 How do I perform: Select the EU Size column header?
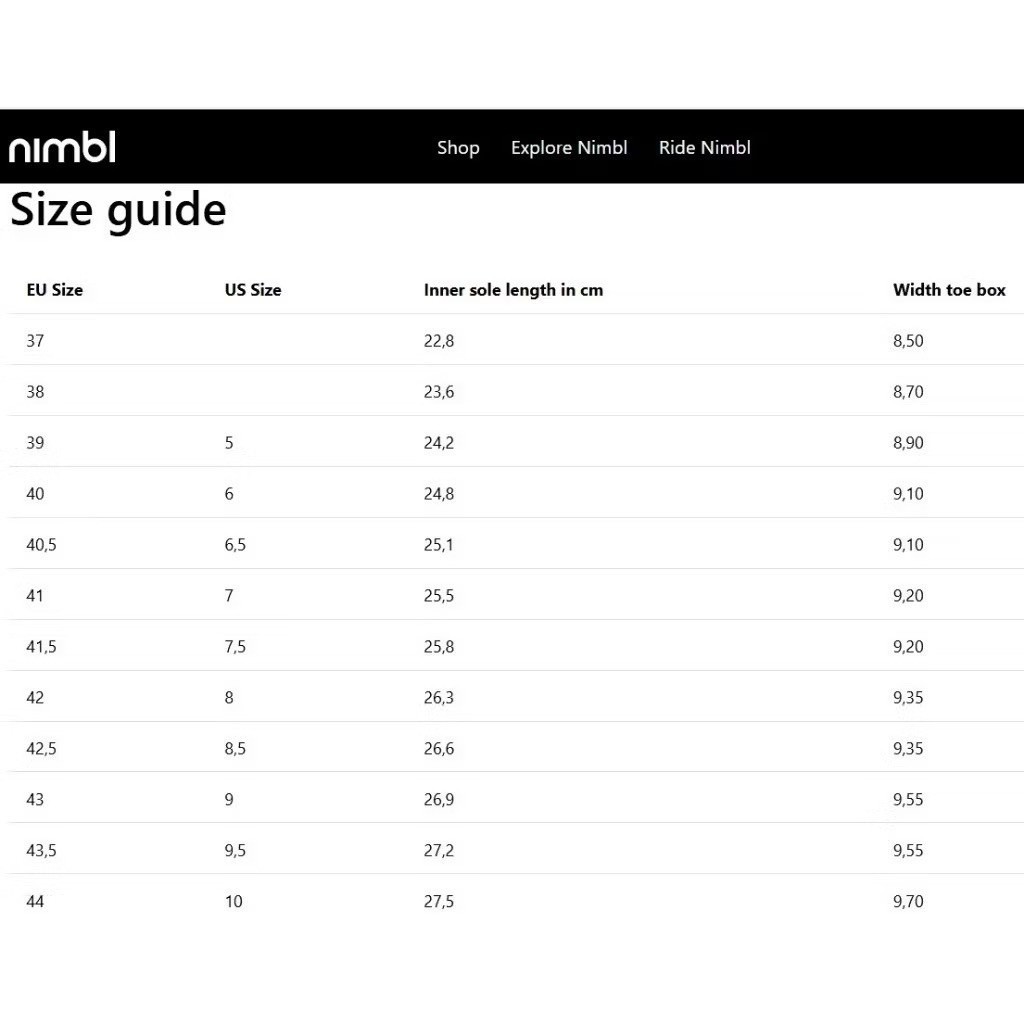click(x=55, y=290)
